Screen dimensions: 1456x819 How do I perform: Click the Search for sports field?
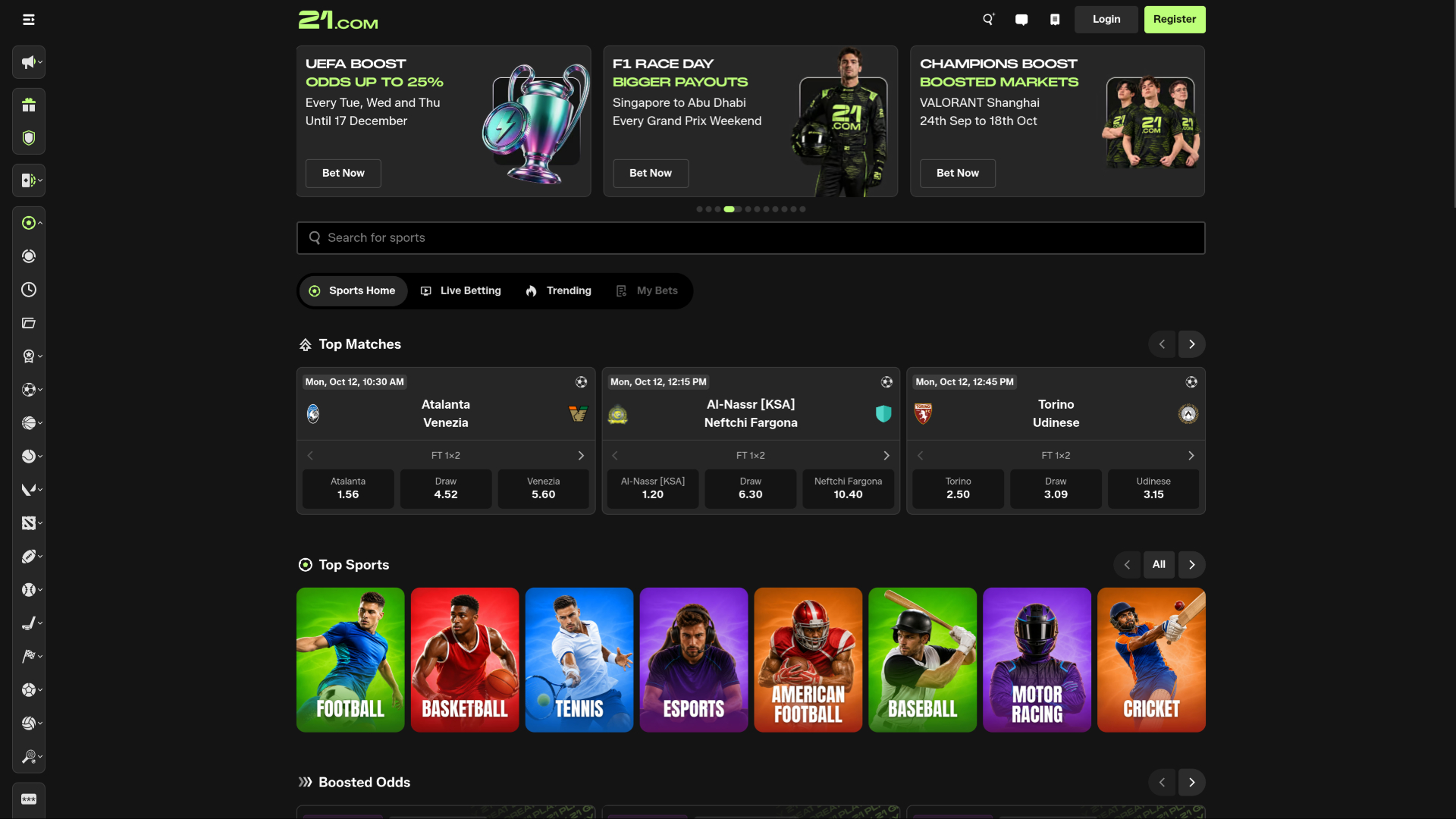[751, 238]
